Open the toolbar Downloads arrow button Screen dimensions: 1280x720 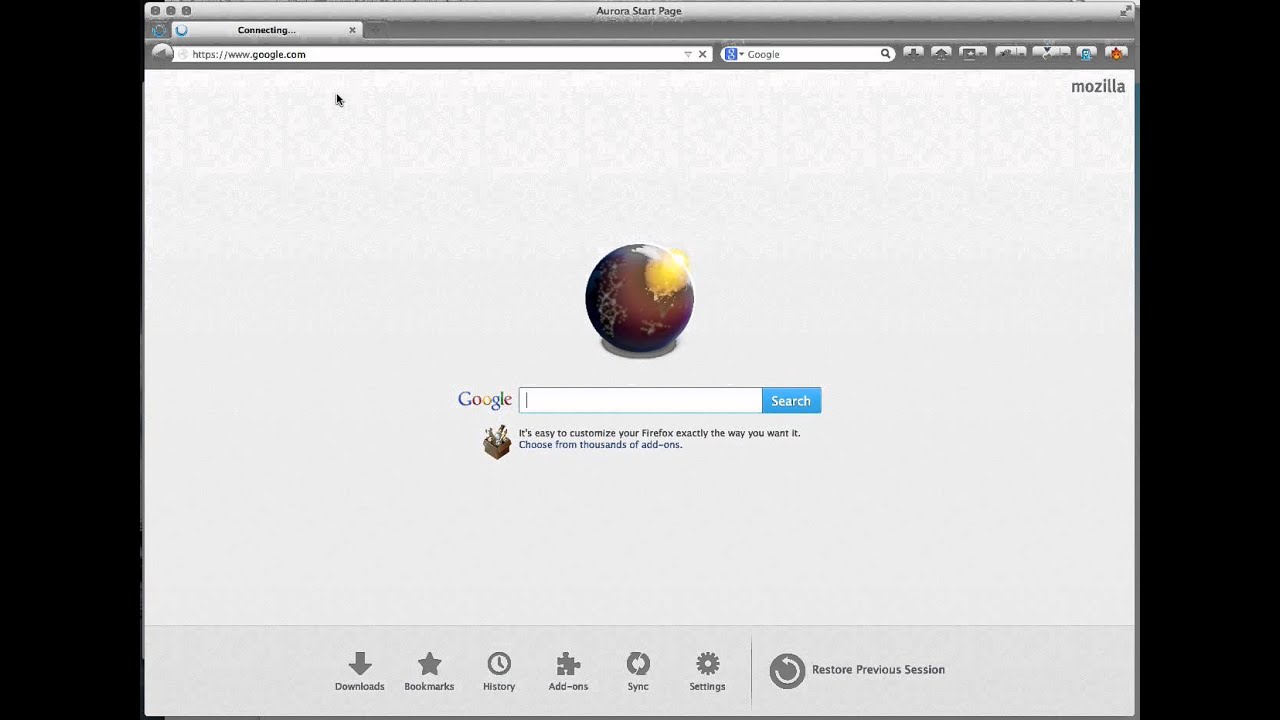tap(913, 53)
